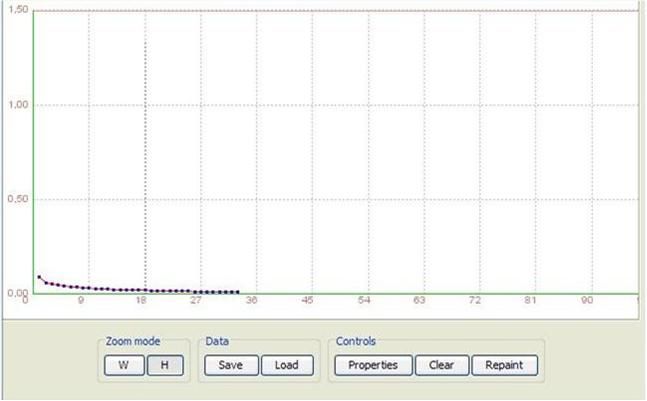Select the first data point on the curve
Image resolution: width=647 pixels, height=401 pixels.
39,277
